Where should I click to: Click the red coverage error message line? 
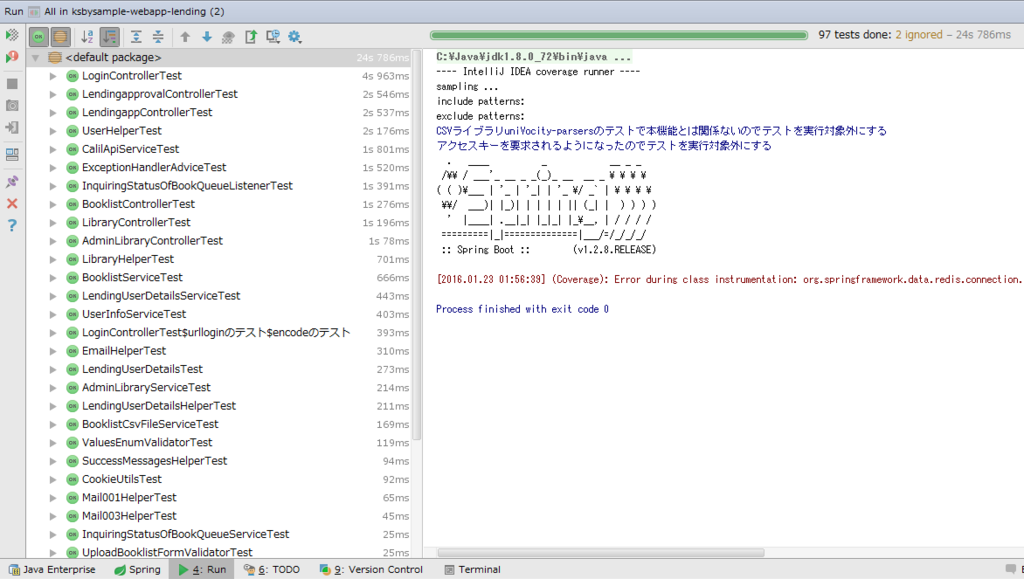point(729,279)
